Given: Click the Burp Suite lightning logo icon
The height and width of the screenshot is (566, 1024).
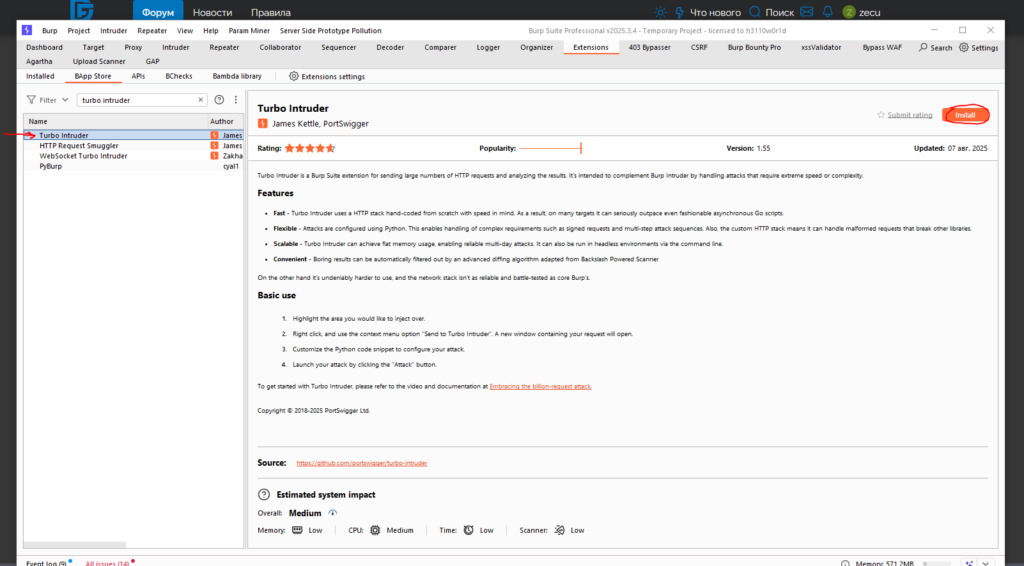Looking at the screenshot, I should pyautogui.click(x=27, y=30).
